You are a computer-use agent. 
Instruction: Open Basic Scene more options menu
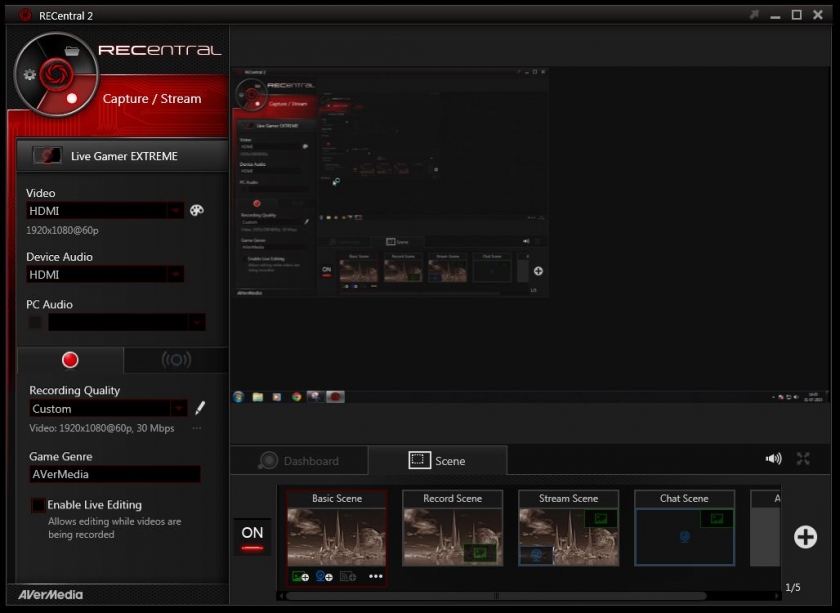tap(376, 577)
